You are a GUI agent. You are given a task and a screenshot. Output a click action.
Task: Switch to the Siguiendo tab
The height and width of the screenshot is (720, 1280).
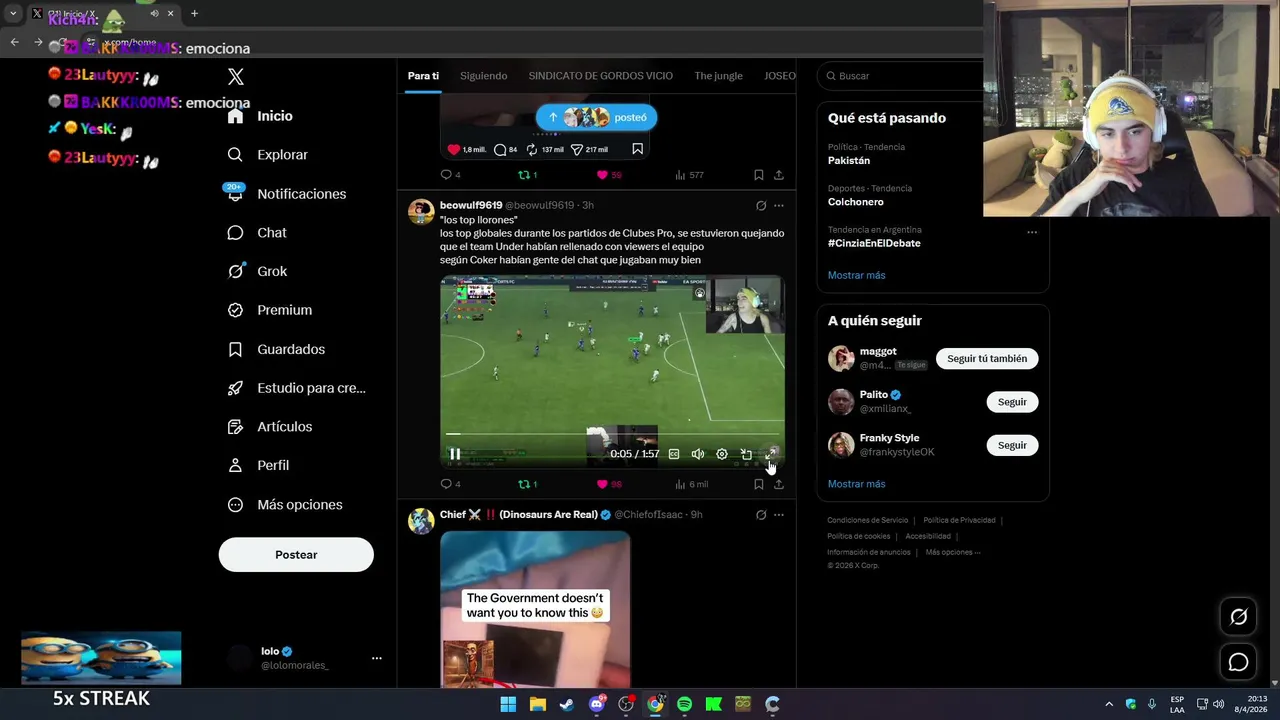(x=484, y=76)
